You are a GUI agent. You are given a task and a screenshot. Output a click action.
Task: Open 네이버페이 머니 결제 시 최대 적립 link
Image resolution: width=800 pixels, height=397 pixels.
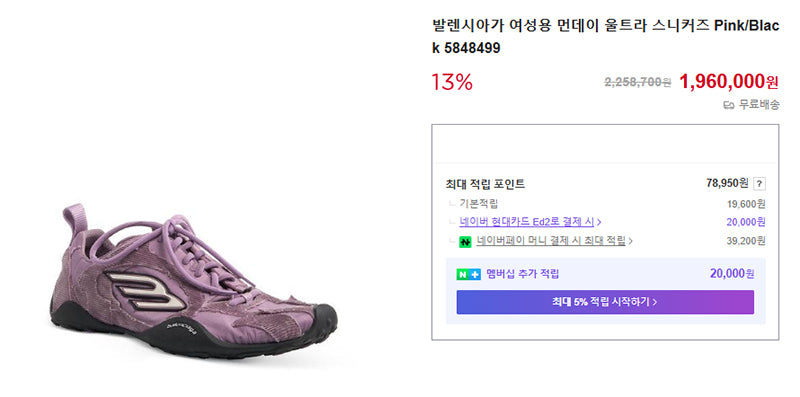pos(551,241)
